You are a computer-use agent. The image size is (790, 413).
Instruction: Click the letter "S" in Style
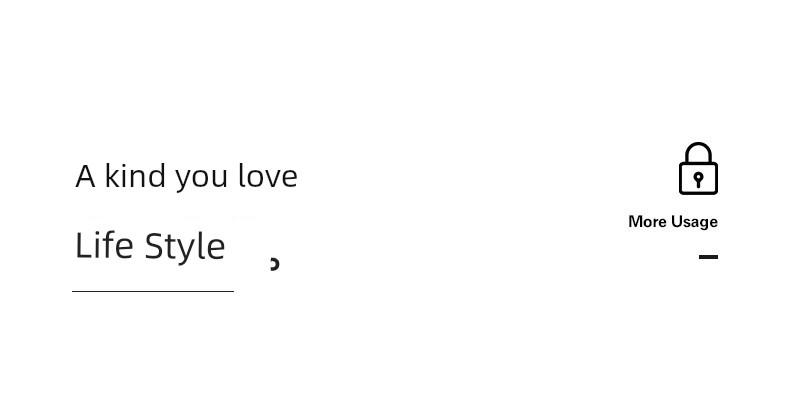(154, 245)
